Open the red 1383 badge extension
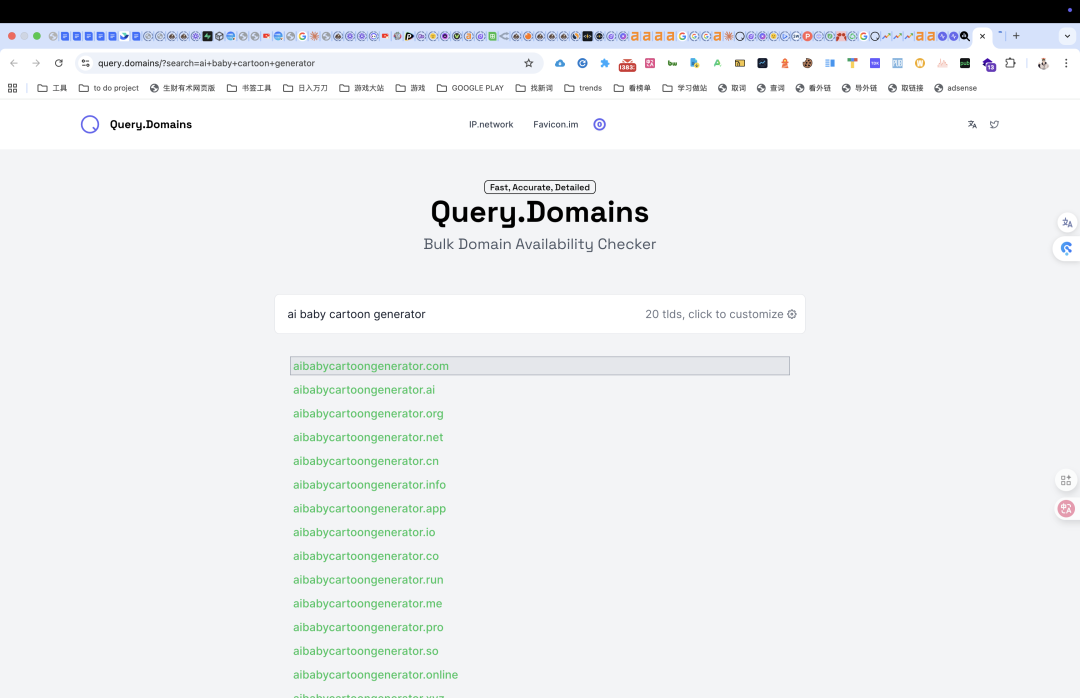Image resolution: width=1080 pixels, height=698 pixels. pyautogui.click(x=627, y=65)
